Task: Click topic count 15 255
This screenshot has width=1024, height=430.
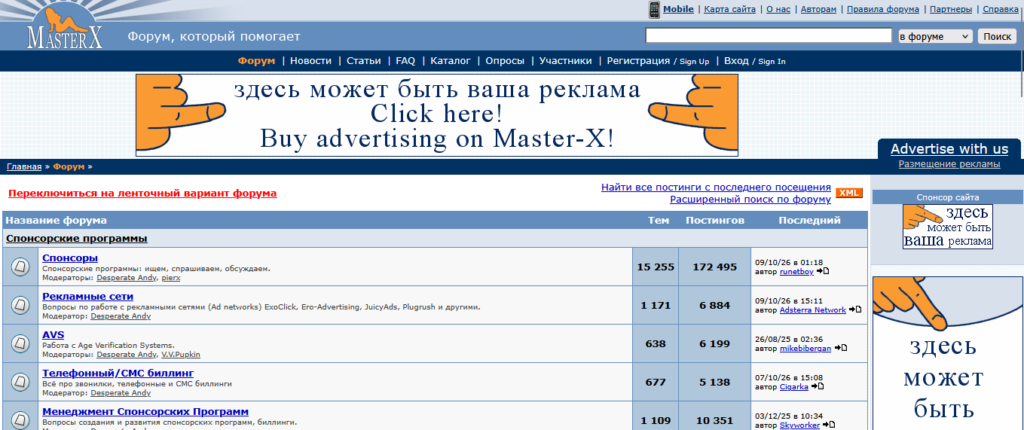Action: [x=656, y=267]
